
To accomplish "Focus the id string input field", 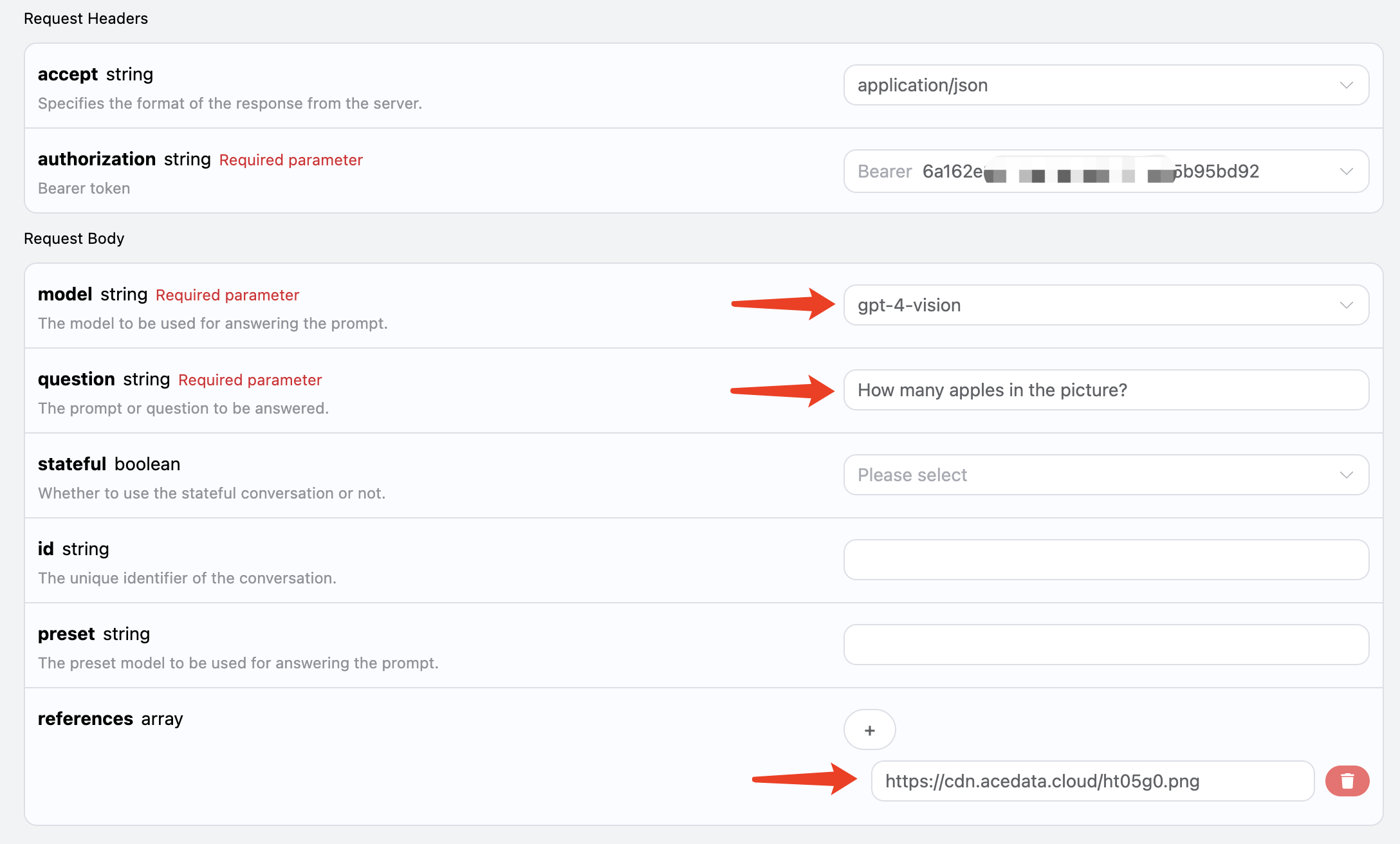I will (x=1105, y=560).
